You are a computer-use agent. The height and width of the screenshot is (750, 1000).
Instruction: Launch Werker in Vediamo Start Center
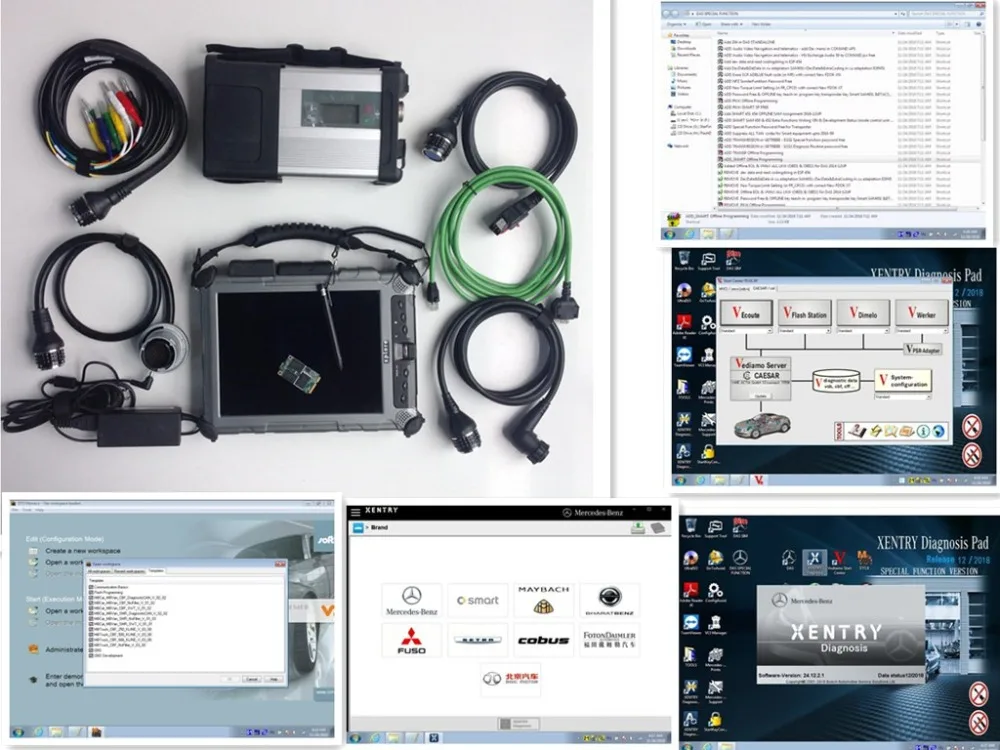point(922,313)
